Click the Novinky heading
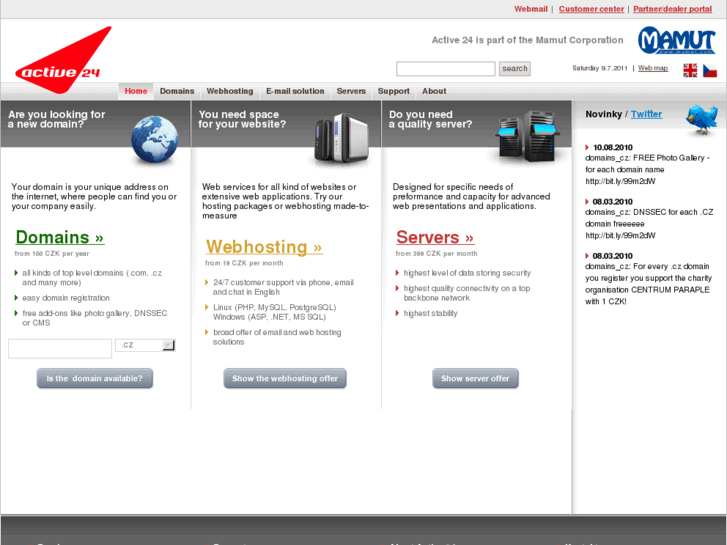The height and width of the screenshot is (545, 727). tap(603, 114)
